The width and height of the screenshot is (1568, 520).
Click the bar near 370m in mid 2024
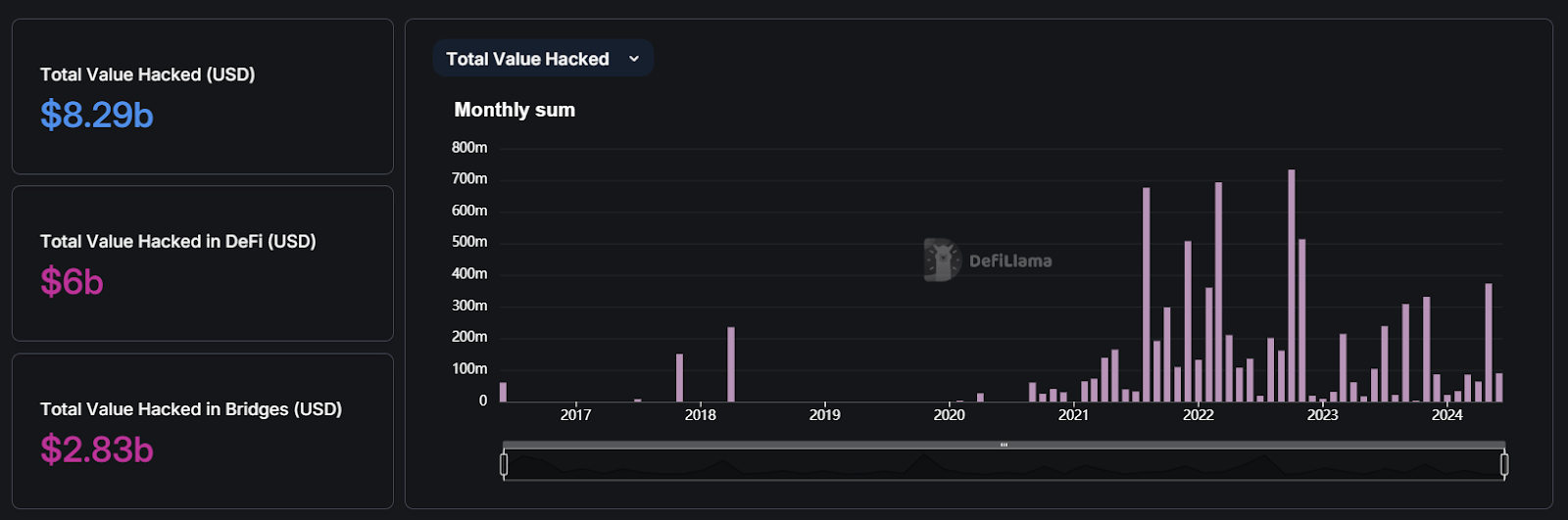pos(1489,343)
